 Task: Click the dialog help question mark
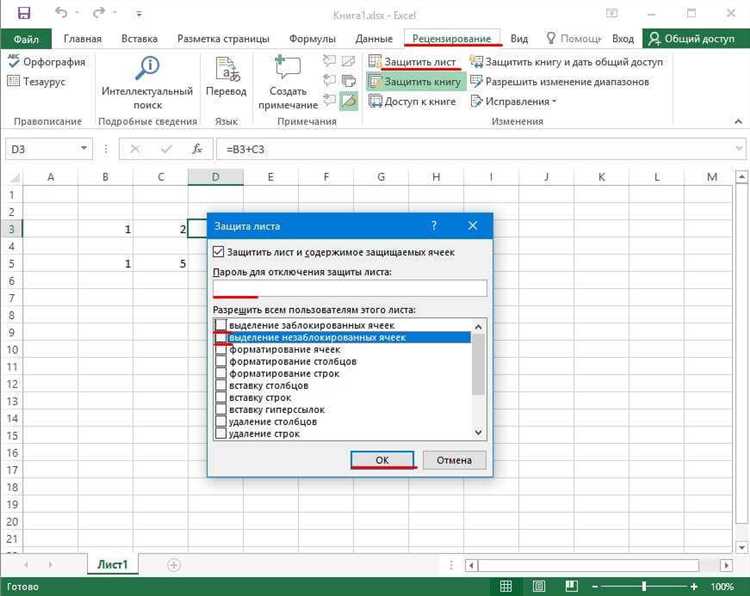[434, 226]
